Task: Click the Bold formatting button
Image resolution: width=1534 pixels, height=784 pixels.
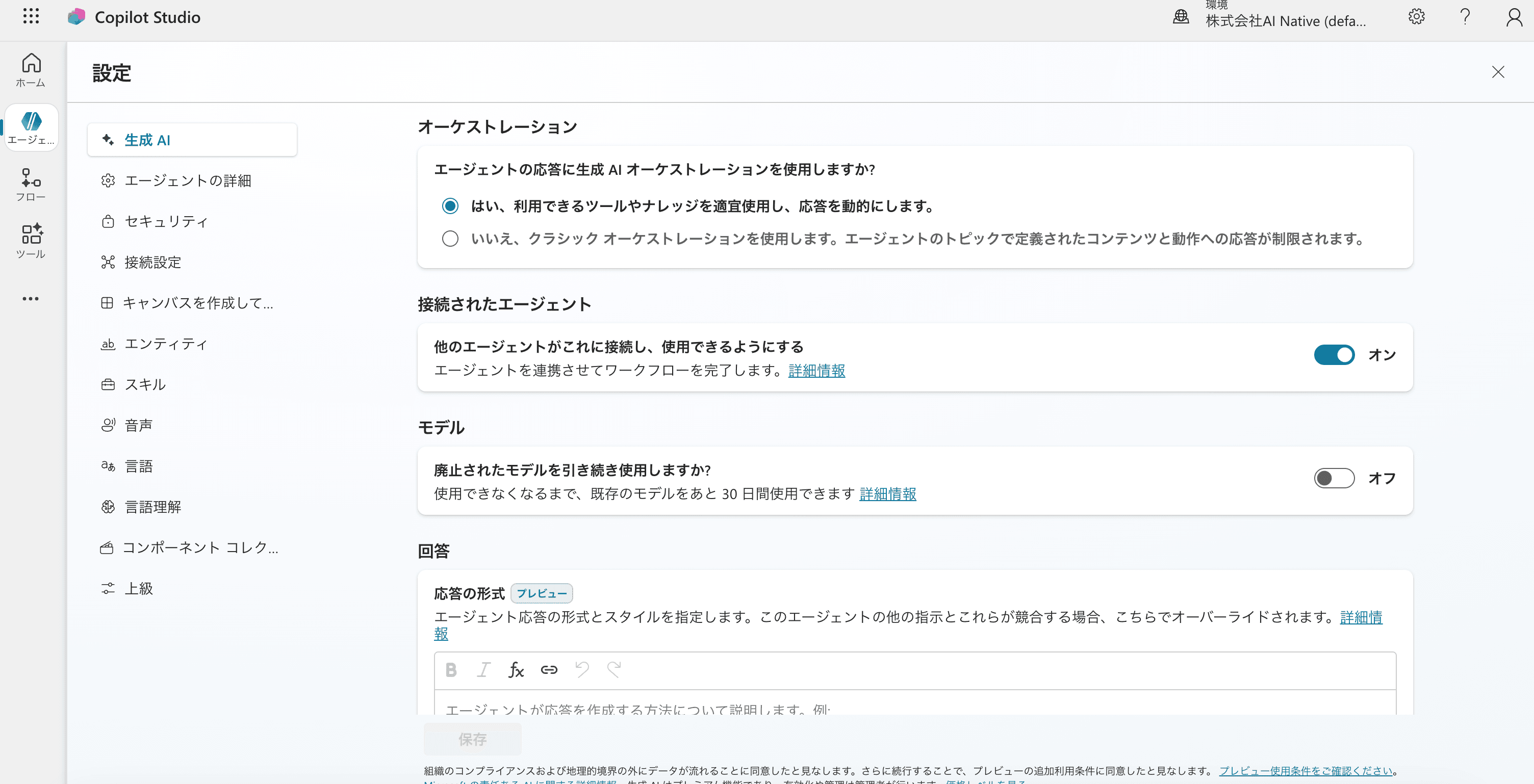Action: [x=451, y=670]
